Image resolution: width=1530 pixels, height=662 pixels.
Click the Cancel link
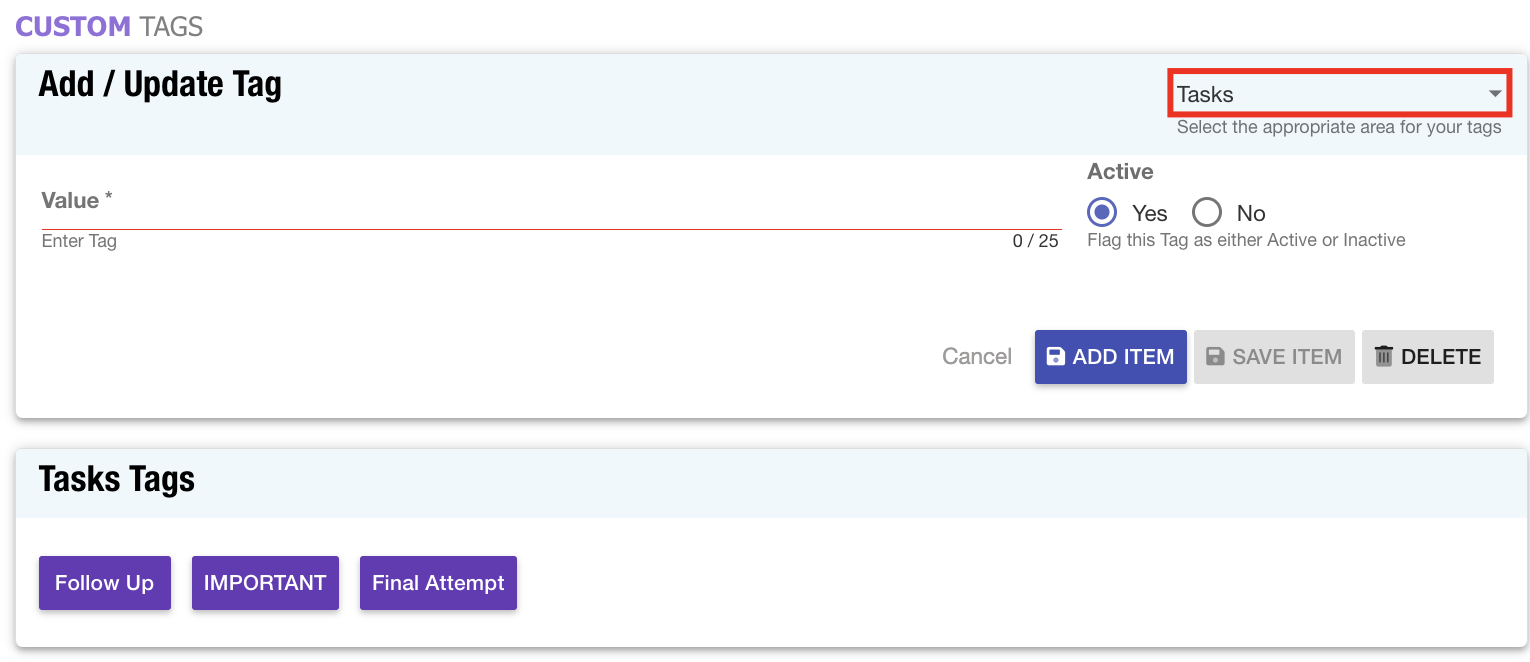coord(976,357)
